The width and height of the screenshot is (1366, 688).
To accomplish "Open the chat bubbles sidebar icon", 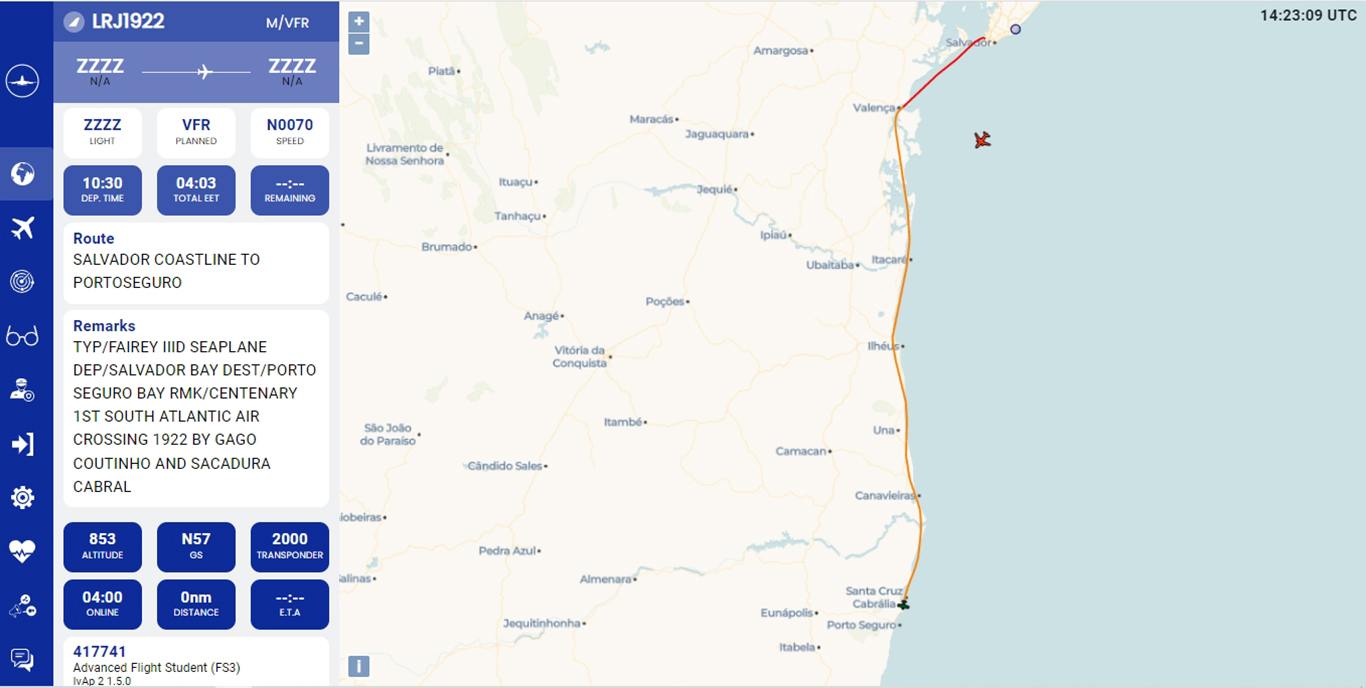I will click(x=22, y=659).
